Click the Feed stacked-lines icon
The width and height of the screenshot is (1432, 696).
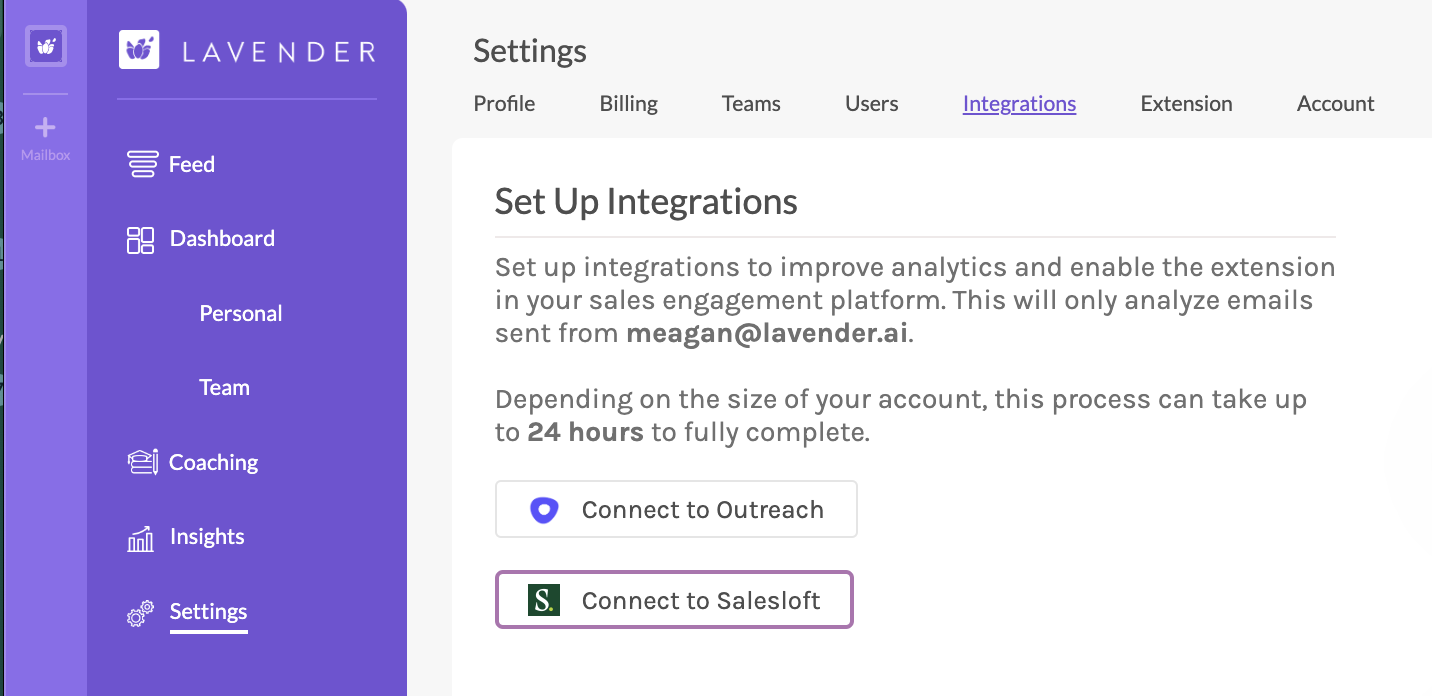143,164
